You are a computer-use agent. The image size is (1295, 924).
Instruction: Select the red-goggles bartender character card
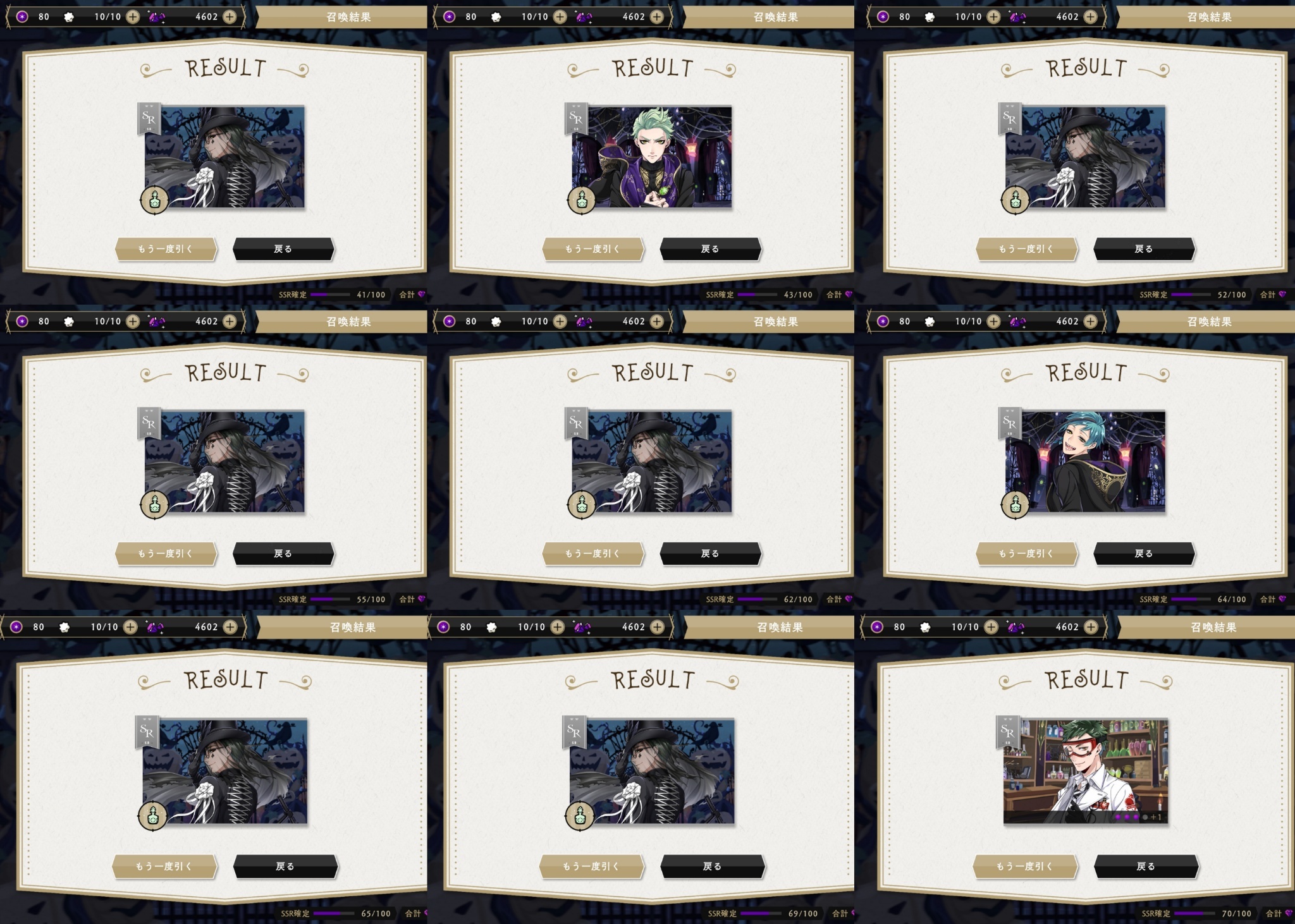1086,771
